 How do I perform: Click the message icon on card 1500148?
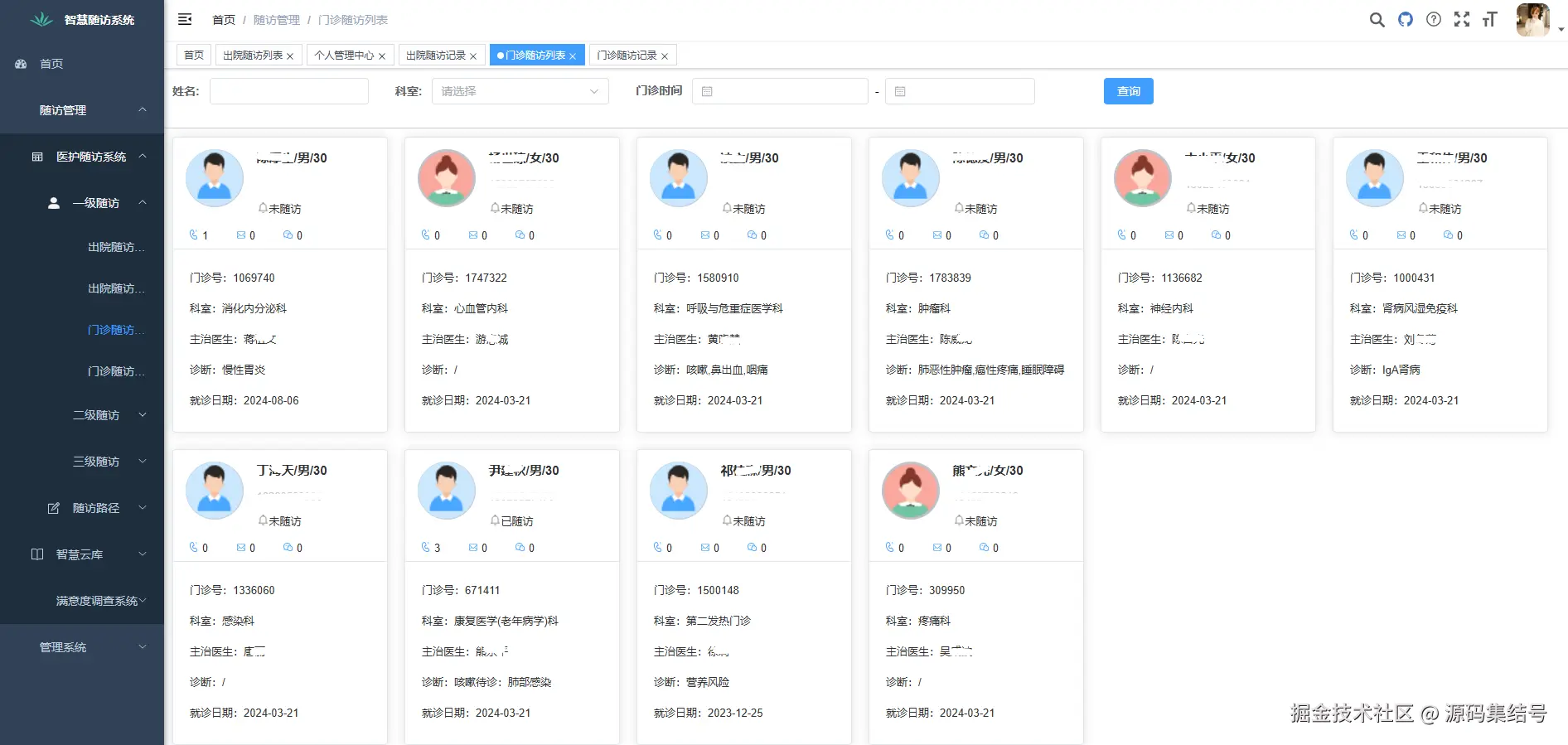(x=704, y=548)
